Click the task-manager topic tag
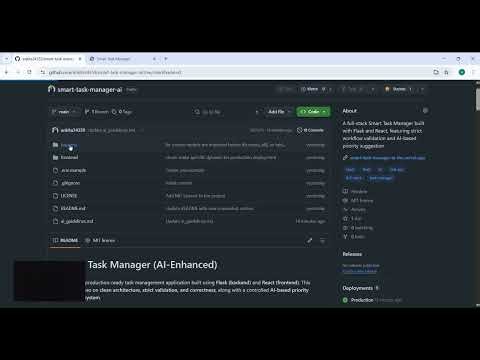The height and width of the screenshot is (360, 480). (381, 178)
